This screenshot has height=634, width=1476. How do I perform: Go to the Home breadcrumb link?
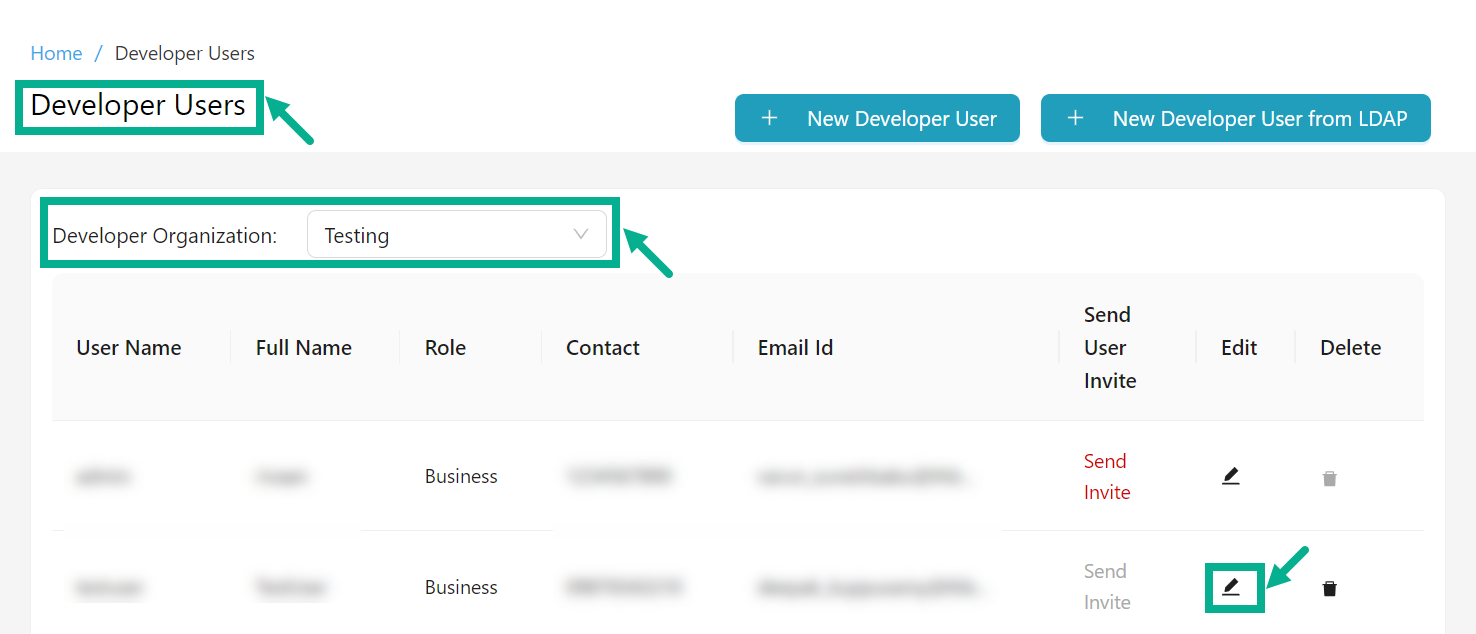coord(56,53)
